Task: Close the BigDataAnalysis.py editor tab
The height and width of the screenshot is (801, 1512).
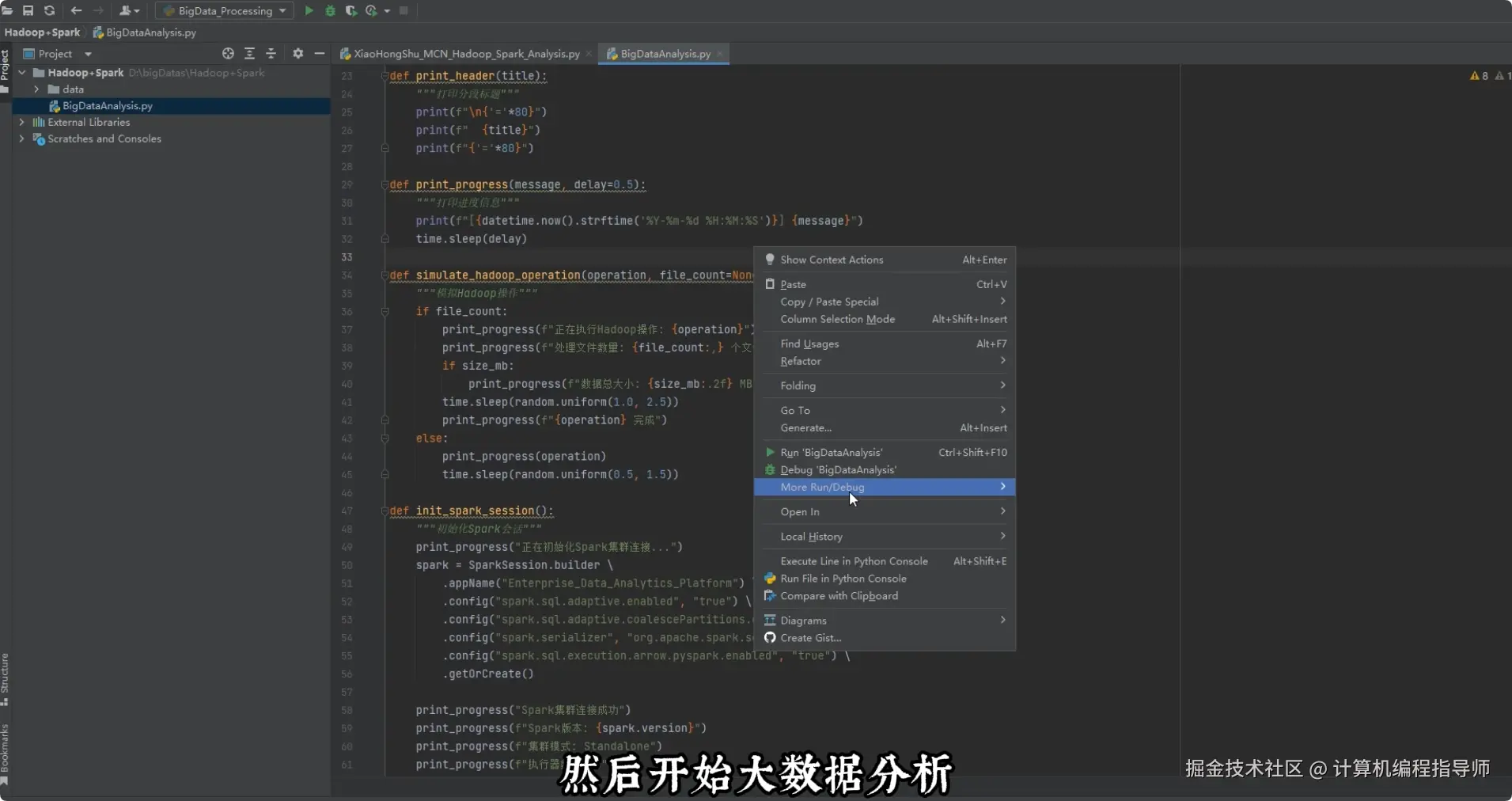Action: coord(719,54)
